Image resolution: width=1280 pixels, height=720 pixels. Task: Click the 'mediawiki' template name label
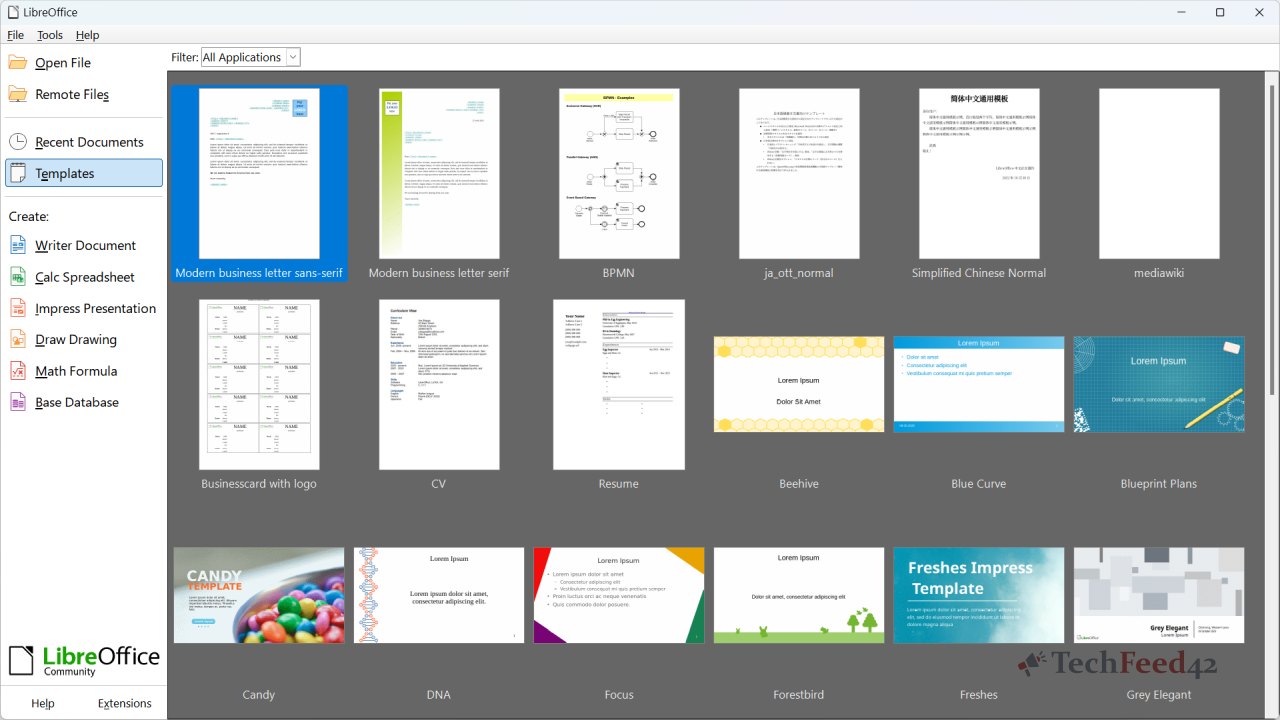(x=1159, y=273)
